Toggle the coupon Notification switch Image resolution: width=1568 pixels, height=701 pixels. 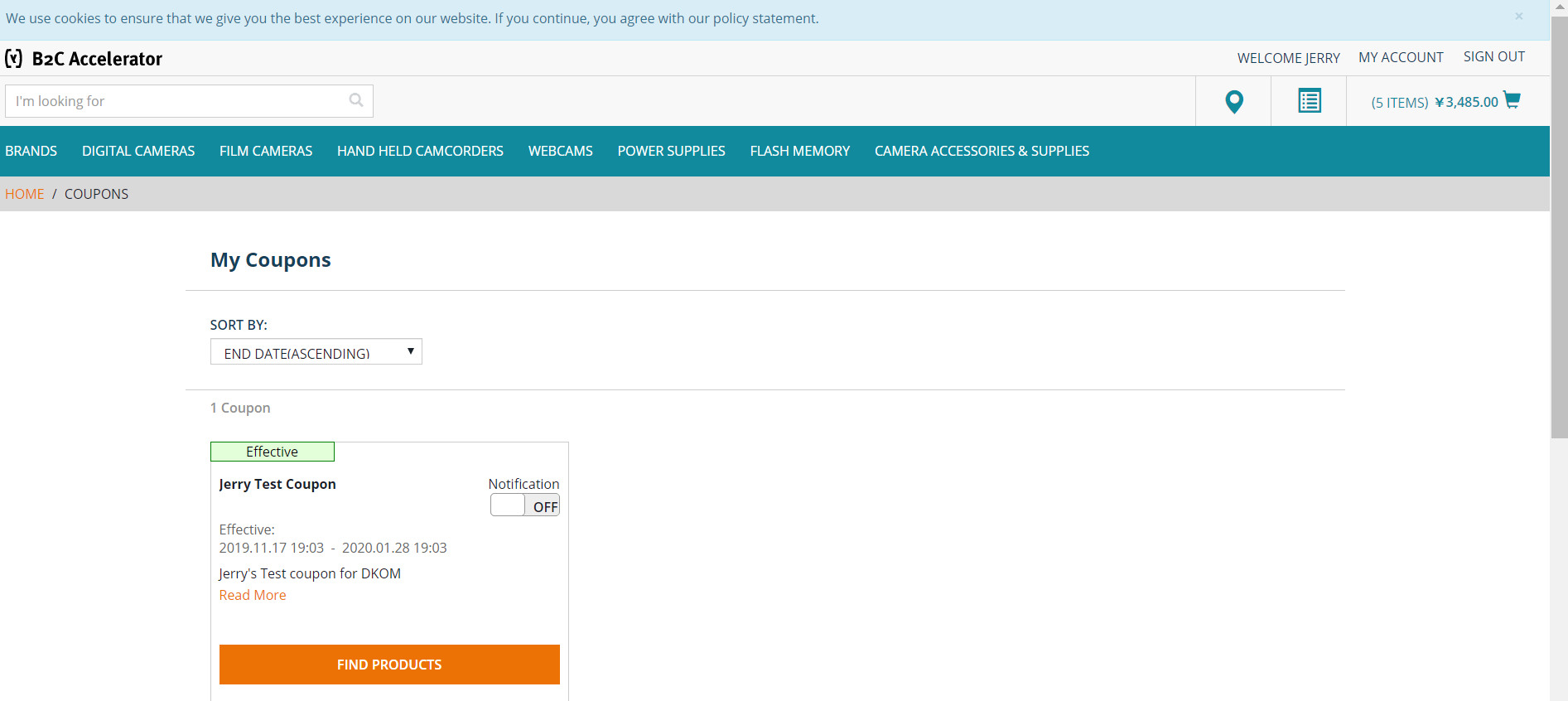(x=525, y=505)
